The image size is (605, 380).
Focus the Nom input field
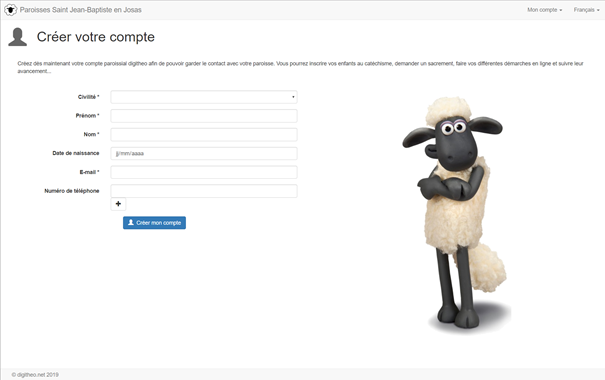(x=204, y=135)
